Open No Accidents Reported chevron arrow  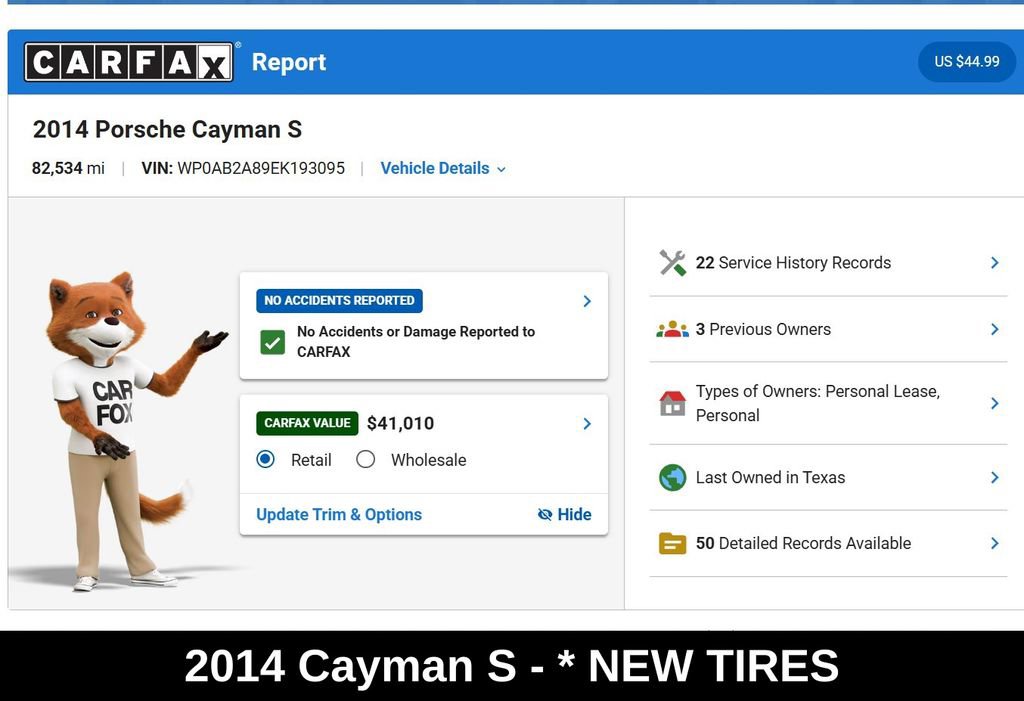click(586, 301)
